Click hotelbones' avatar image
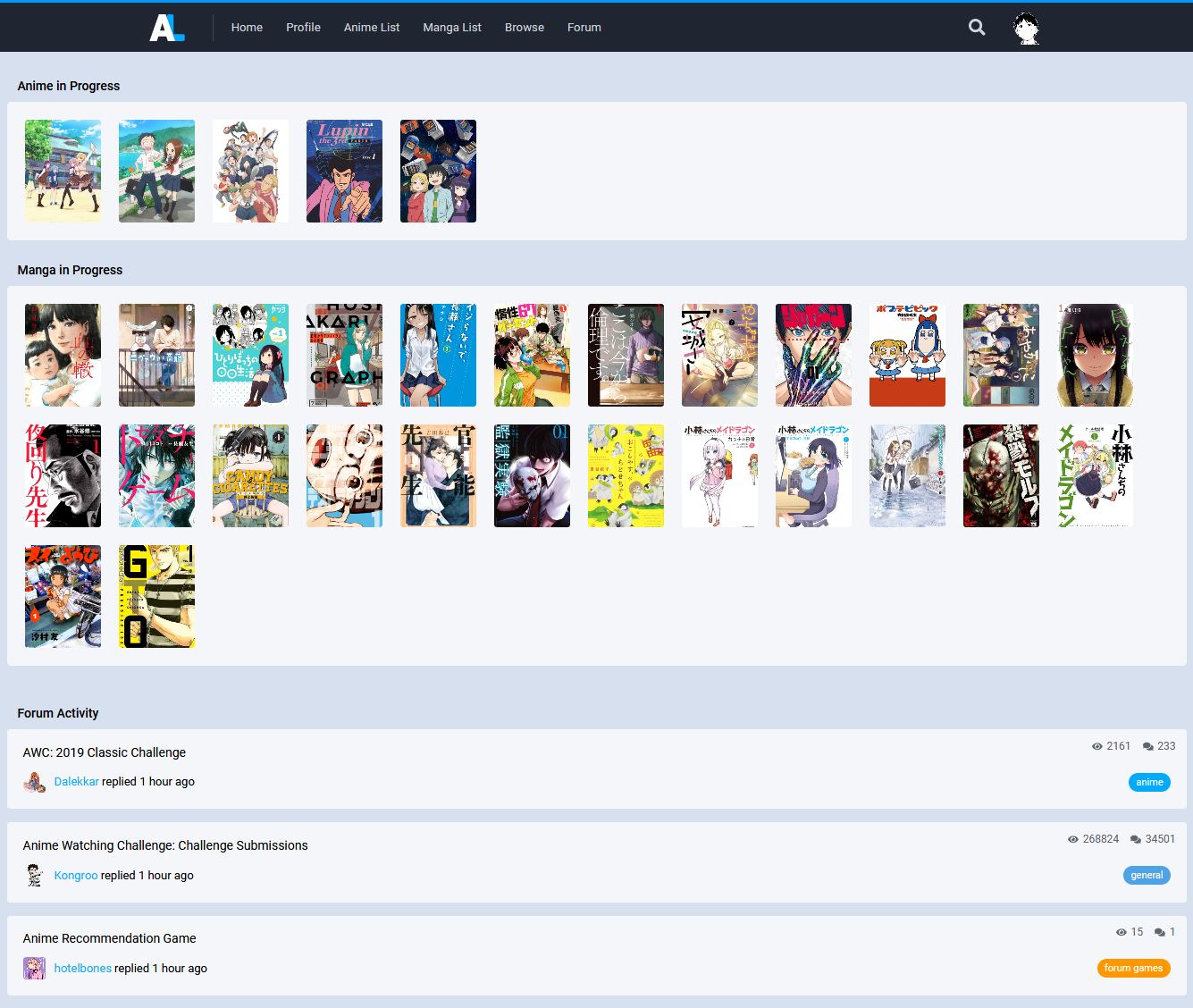This screenshot has width=1193, height=1008. 34,968
